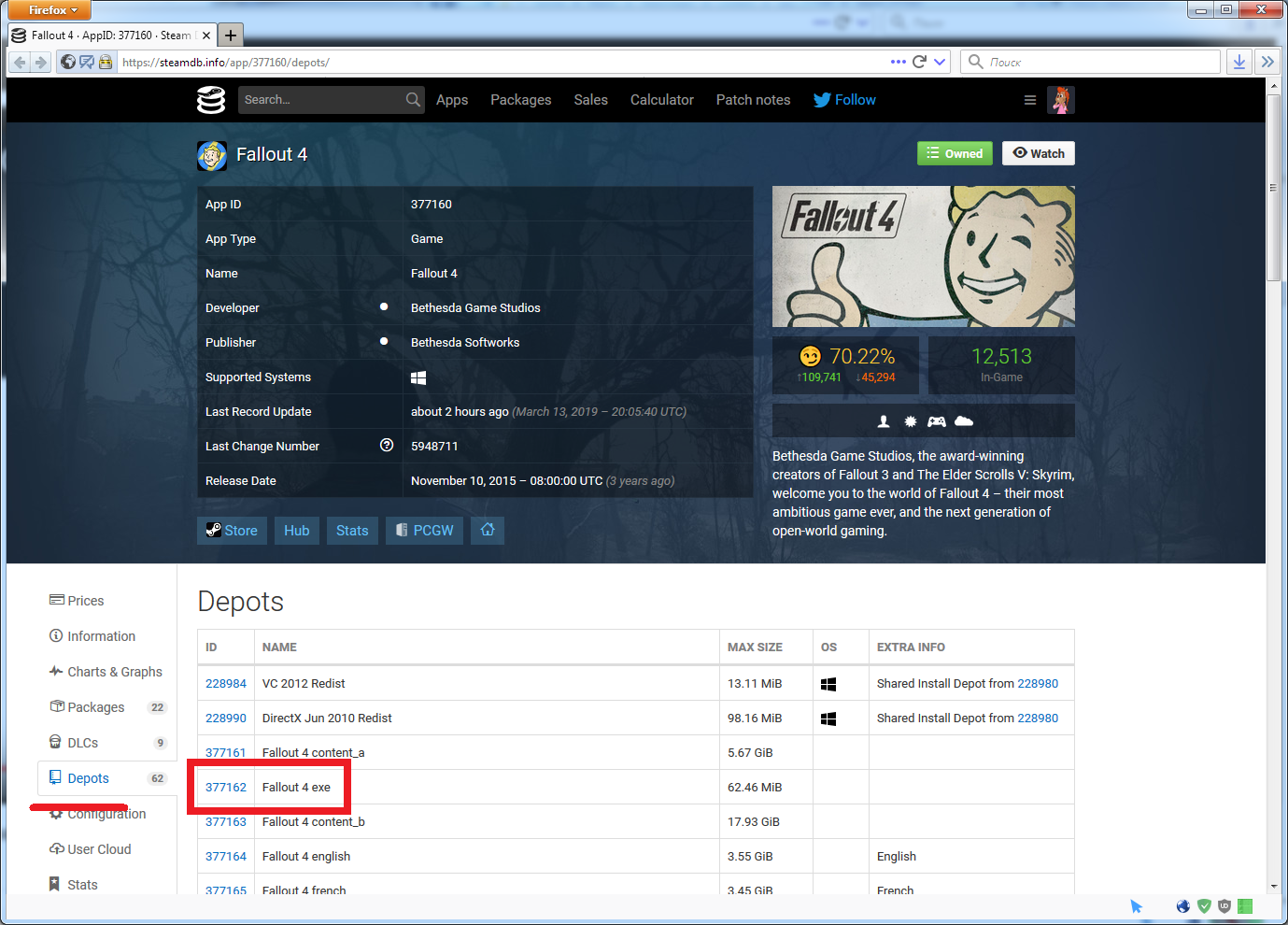Open Apps in the SteamDB navigation

[452, 100]
